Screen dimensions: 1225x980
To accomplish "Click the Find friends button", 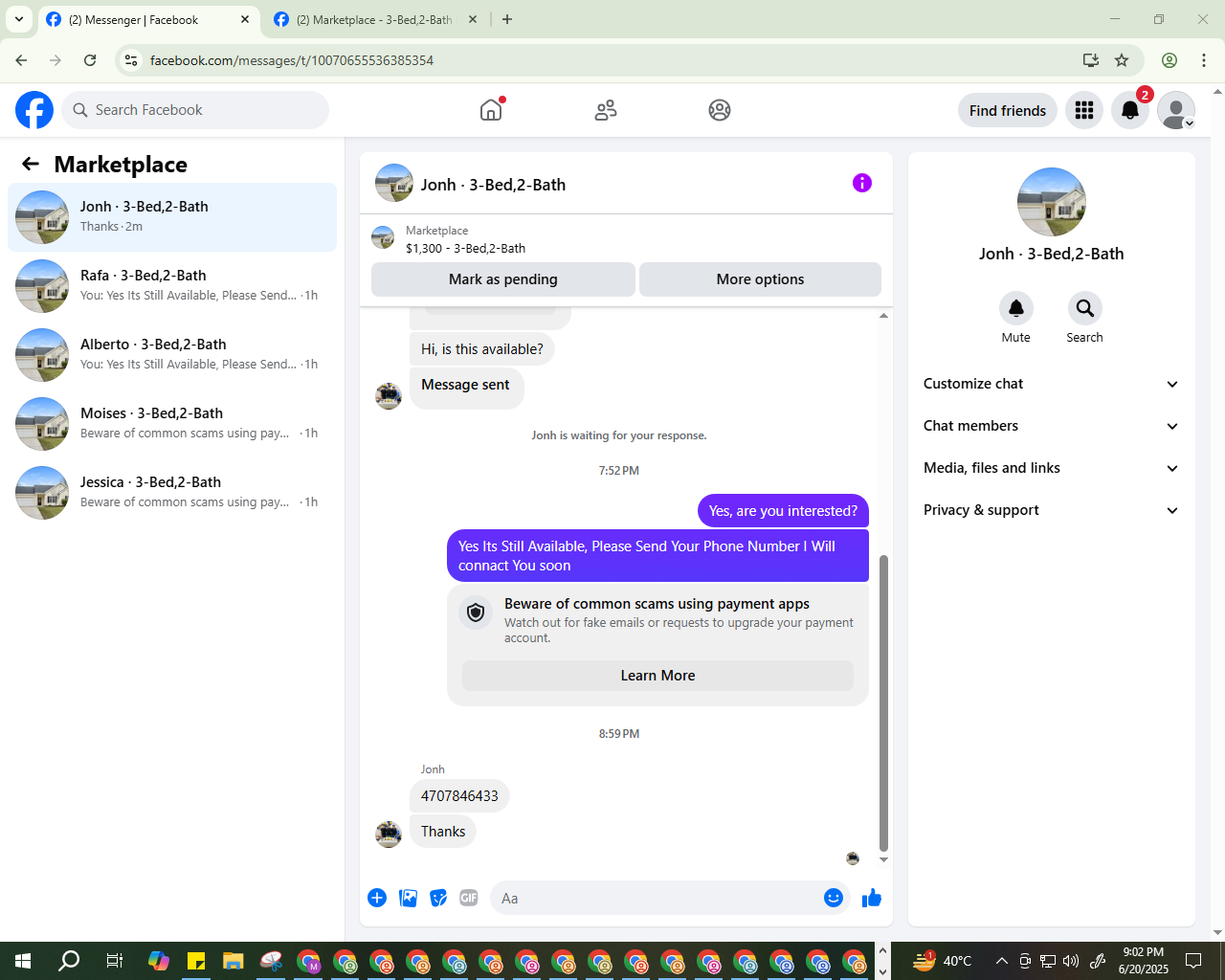I will (1008, 111).
